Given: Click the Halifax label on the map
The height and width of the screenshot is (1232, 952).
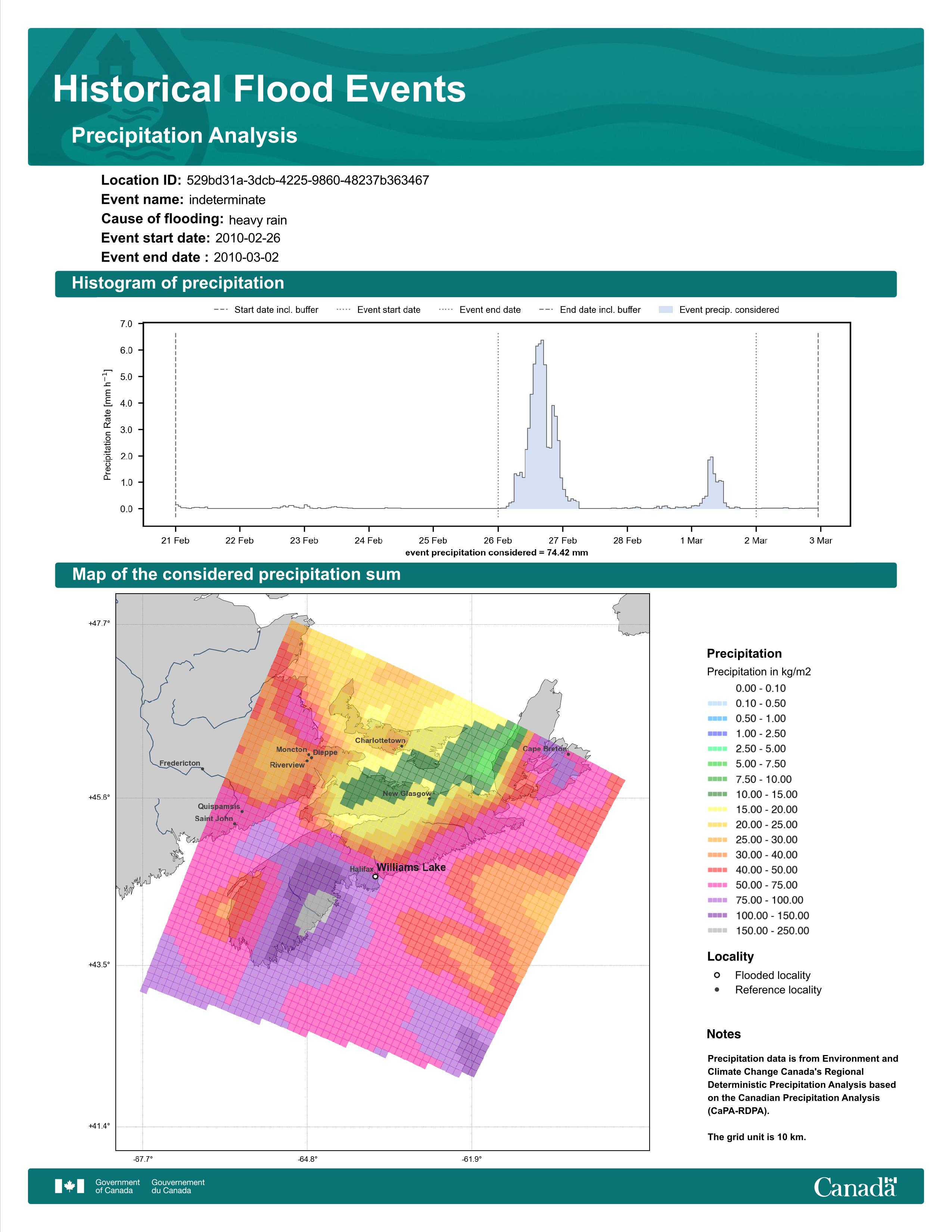Looking at the screenshot, I should click(x=361, y=869).
